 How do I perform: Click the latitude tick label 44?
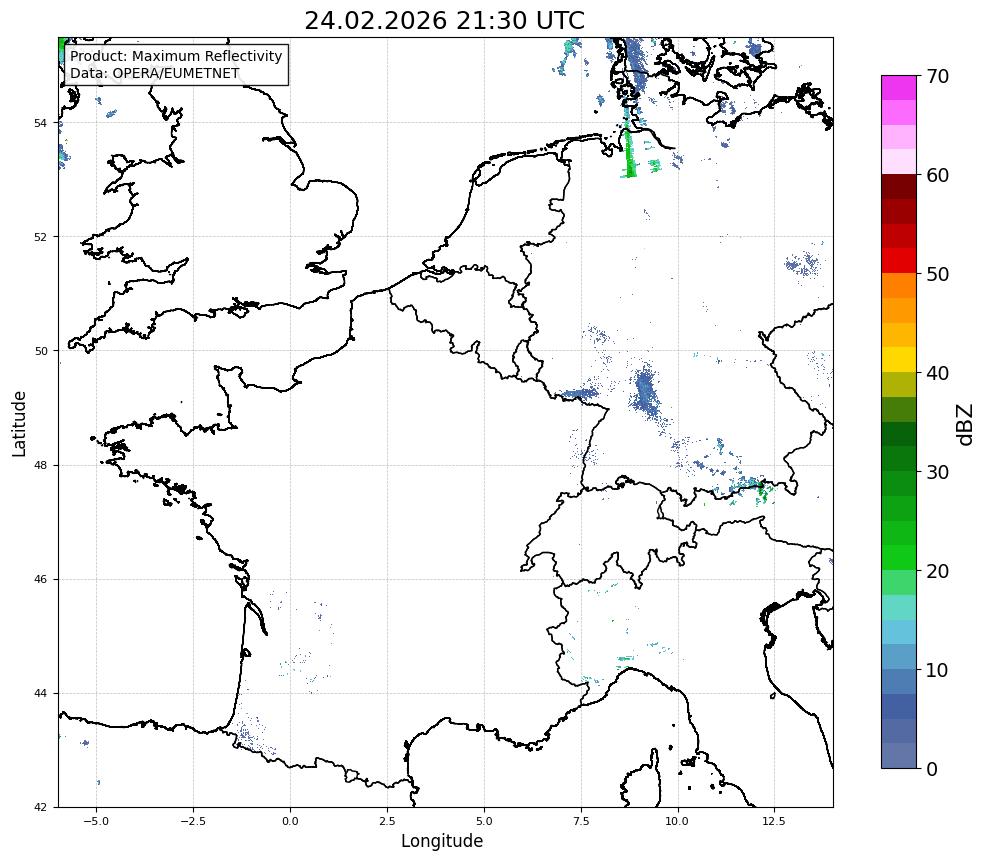click(x=40, y=694)
